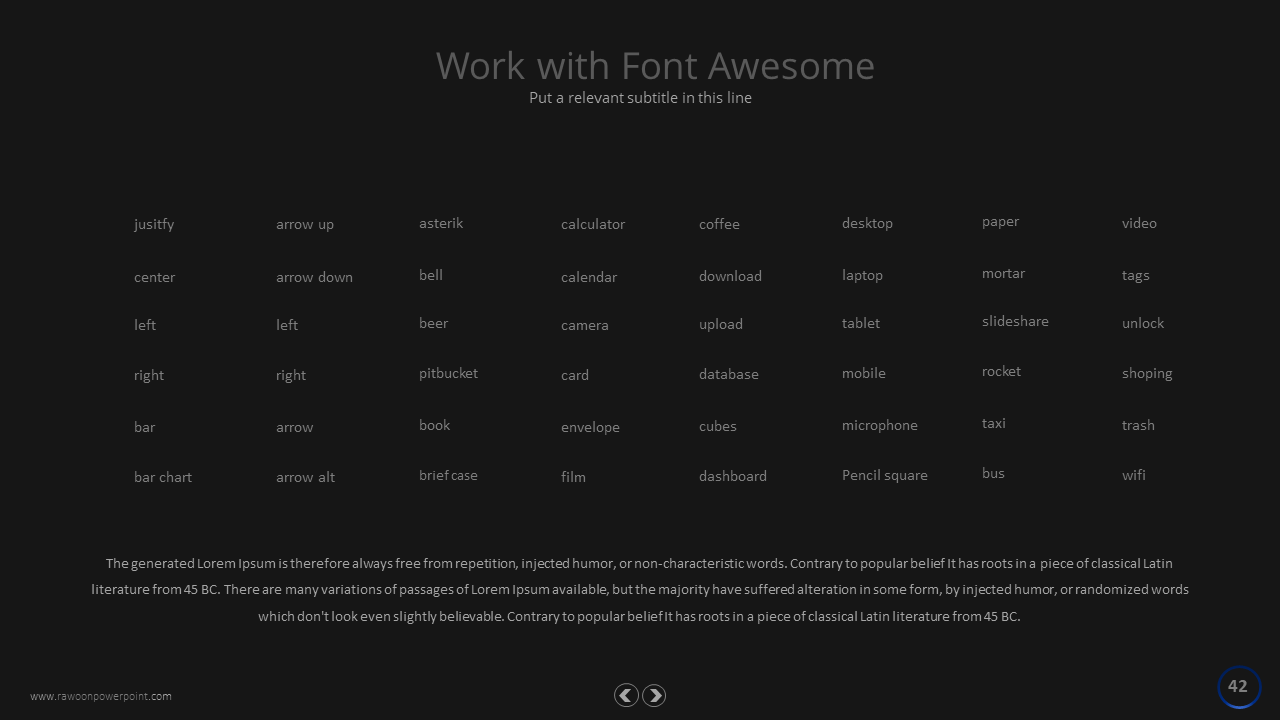Select the 'pitbucket' label
The image size is (1280, 720).
point(448,373)
